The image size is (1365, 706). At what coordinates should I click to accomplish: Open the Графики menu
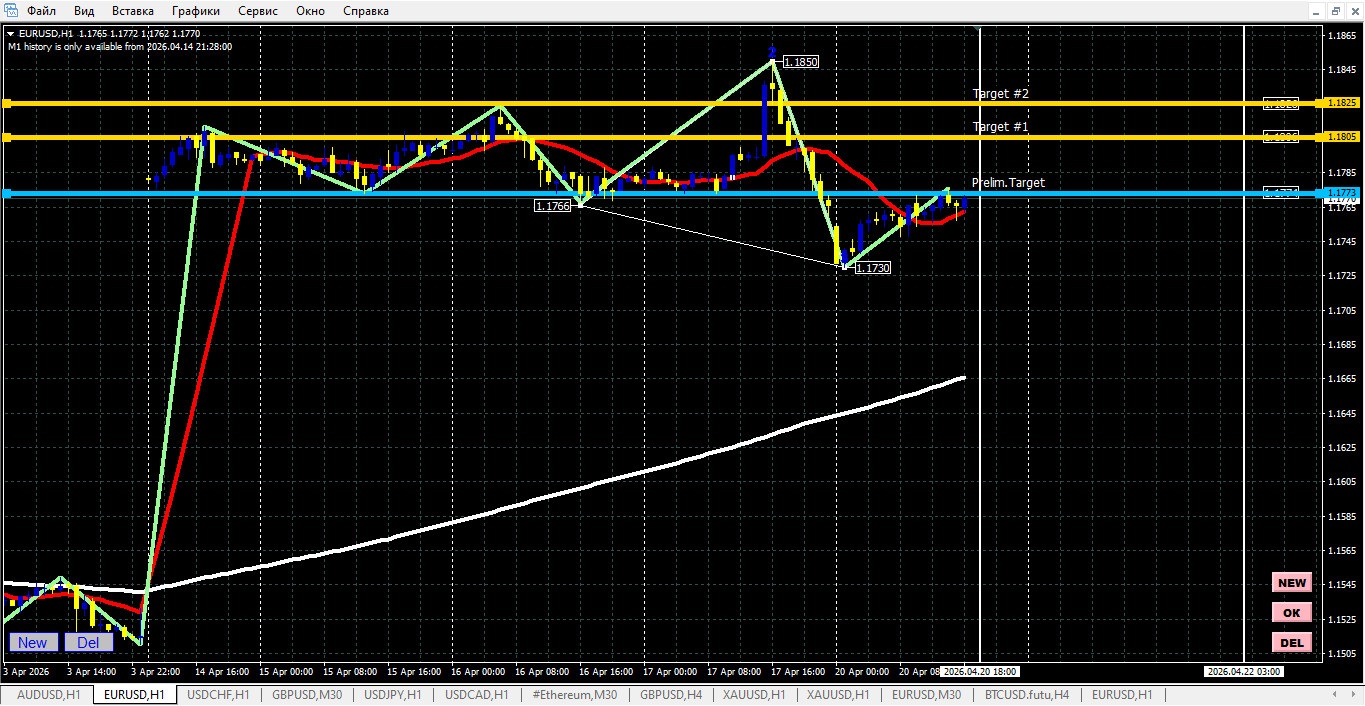[196, 11]
